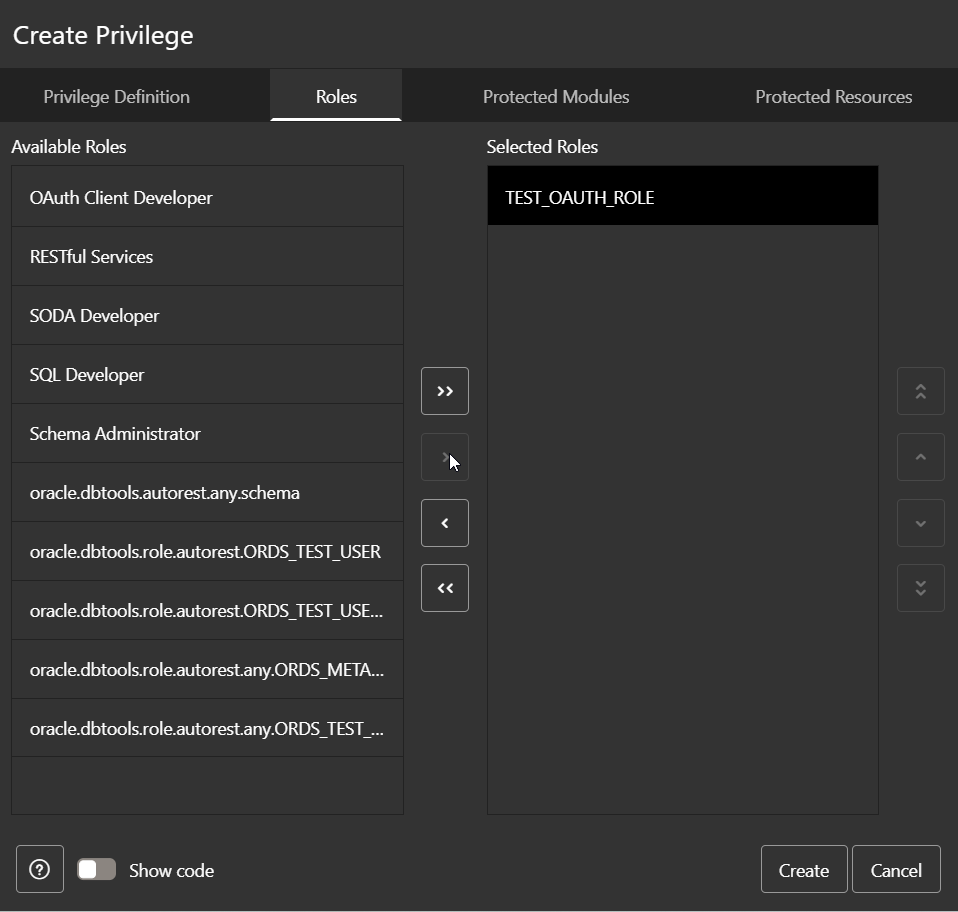Click the move role down icon
The width and height of the screenshot is (958, 912).
click(920, 522)
